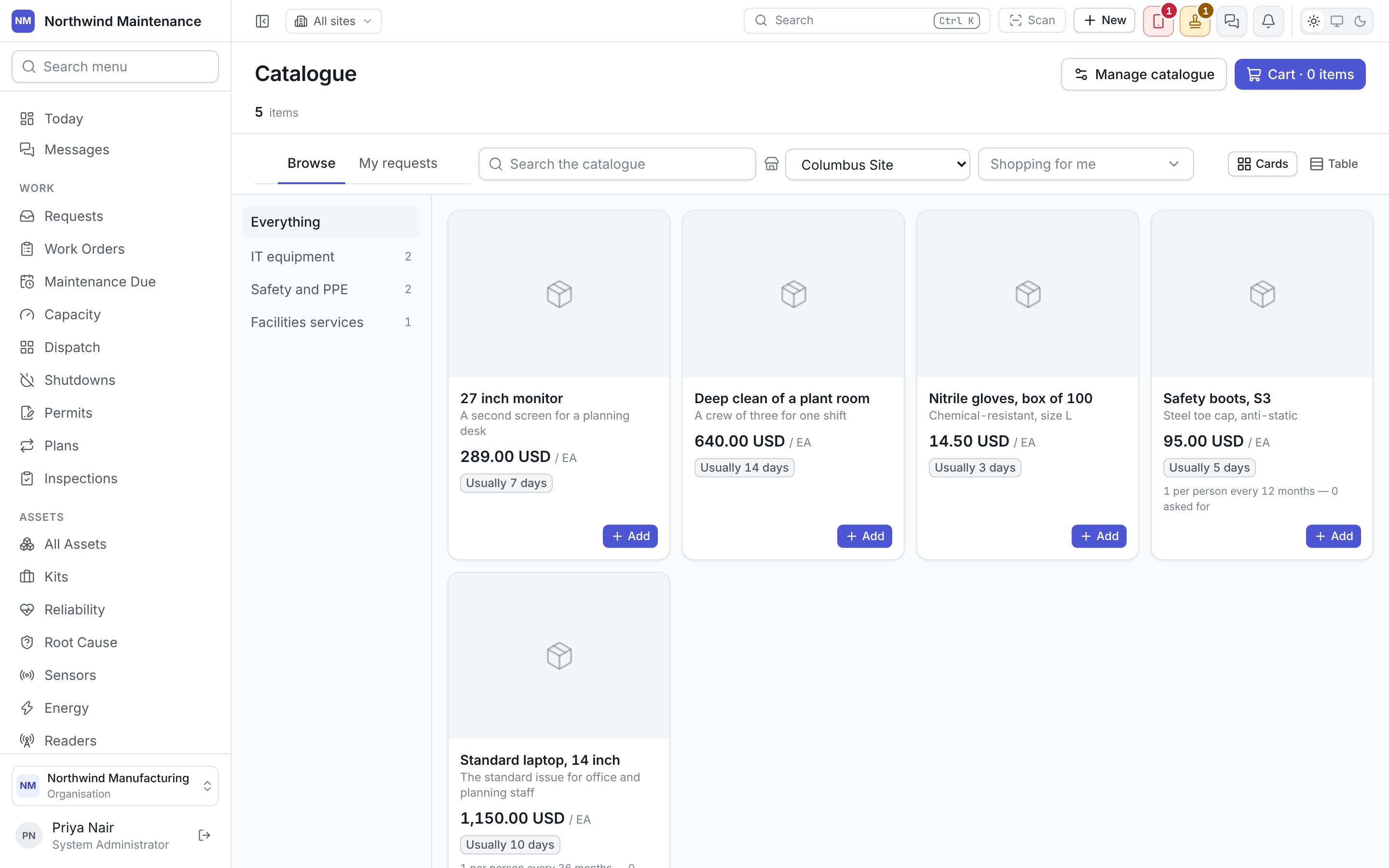This screenshot has height=868, width=1389.
Task: Open Maintenance Due page
Action: (x=115, y=282)
